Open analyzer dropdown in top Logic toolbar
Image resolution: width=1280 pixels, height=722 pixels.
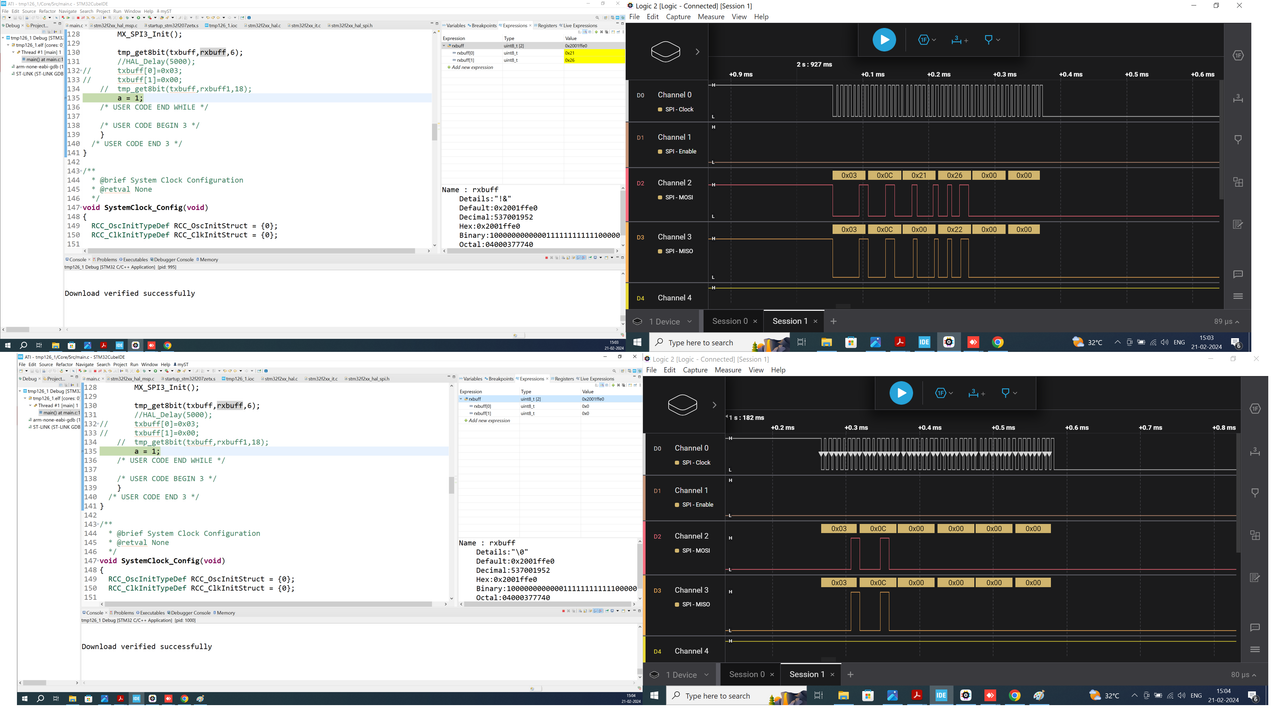coord(927,40)
